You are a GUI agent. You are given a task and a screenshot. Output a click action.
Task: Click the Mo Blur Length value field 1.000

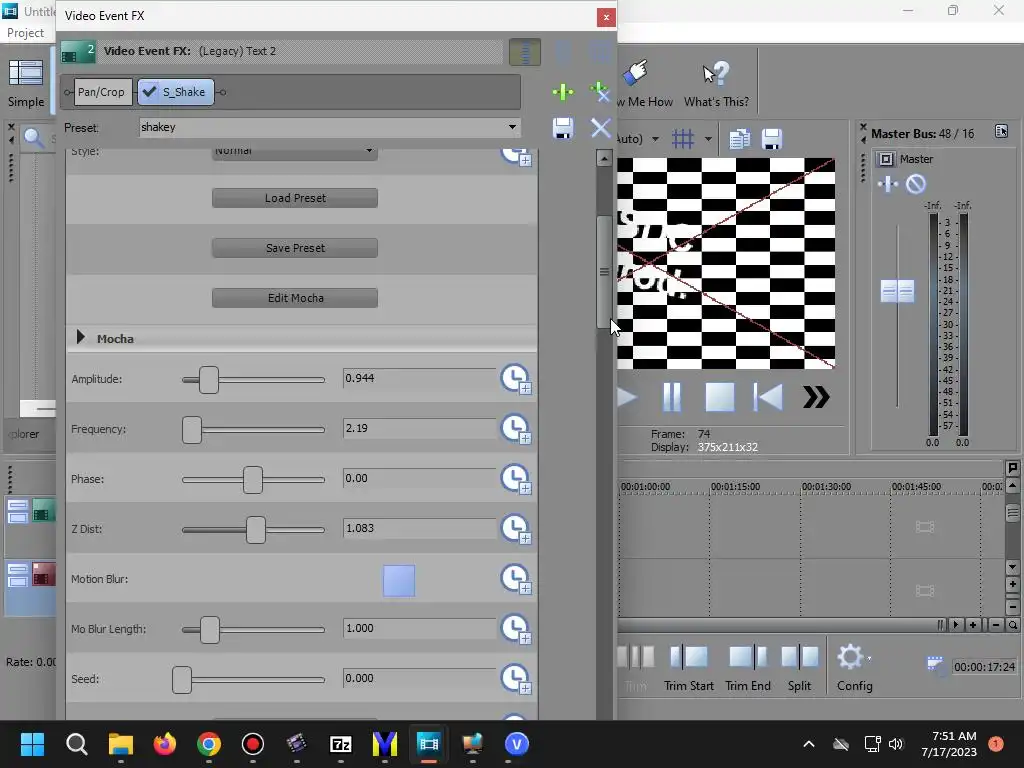click(x=419, y=628)
